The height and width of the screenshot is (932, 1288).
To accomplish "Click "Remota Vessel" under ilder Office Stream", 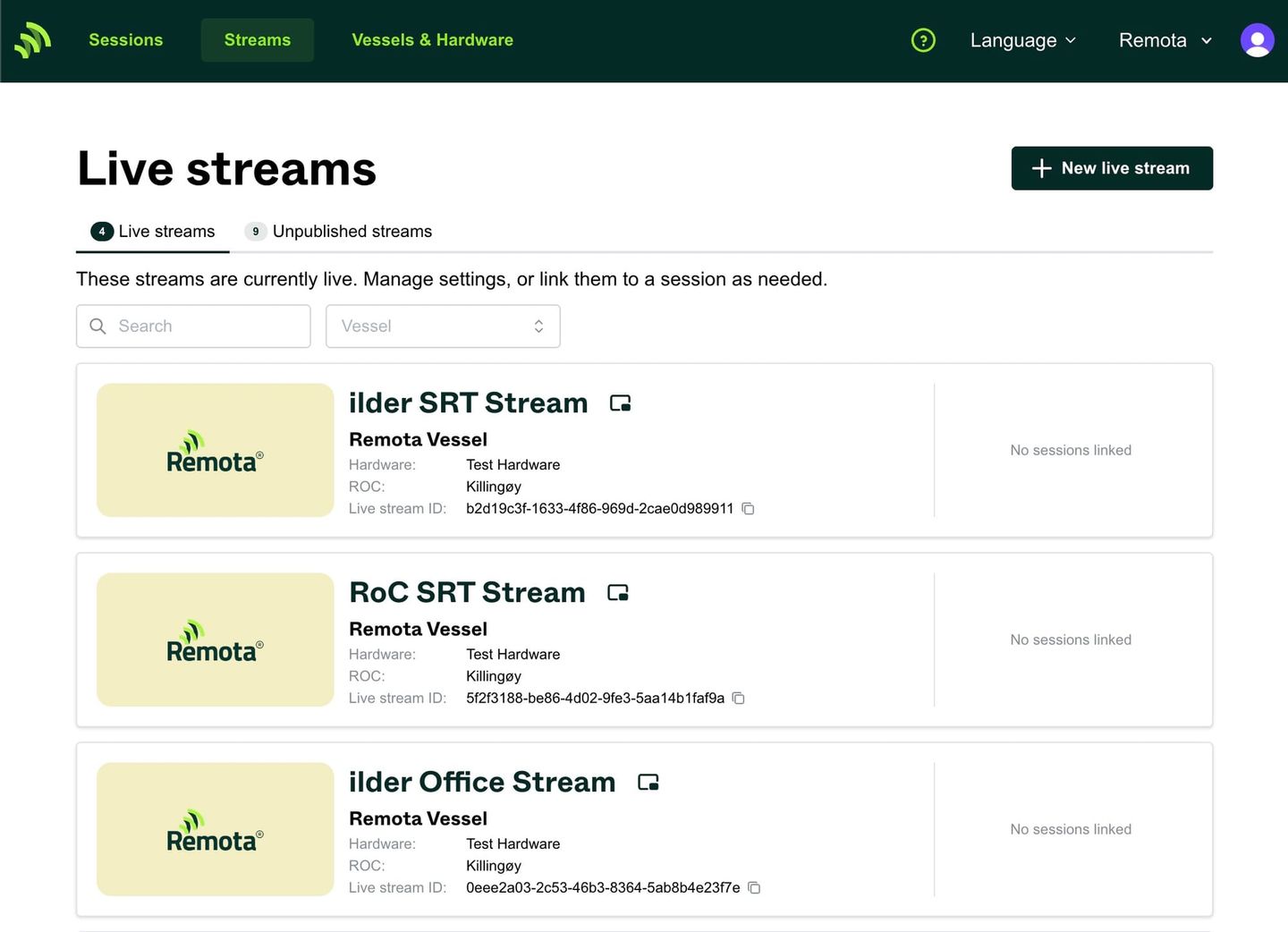I will 418,819.
